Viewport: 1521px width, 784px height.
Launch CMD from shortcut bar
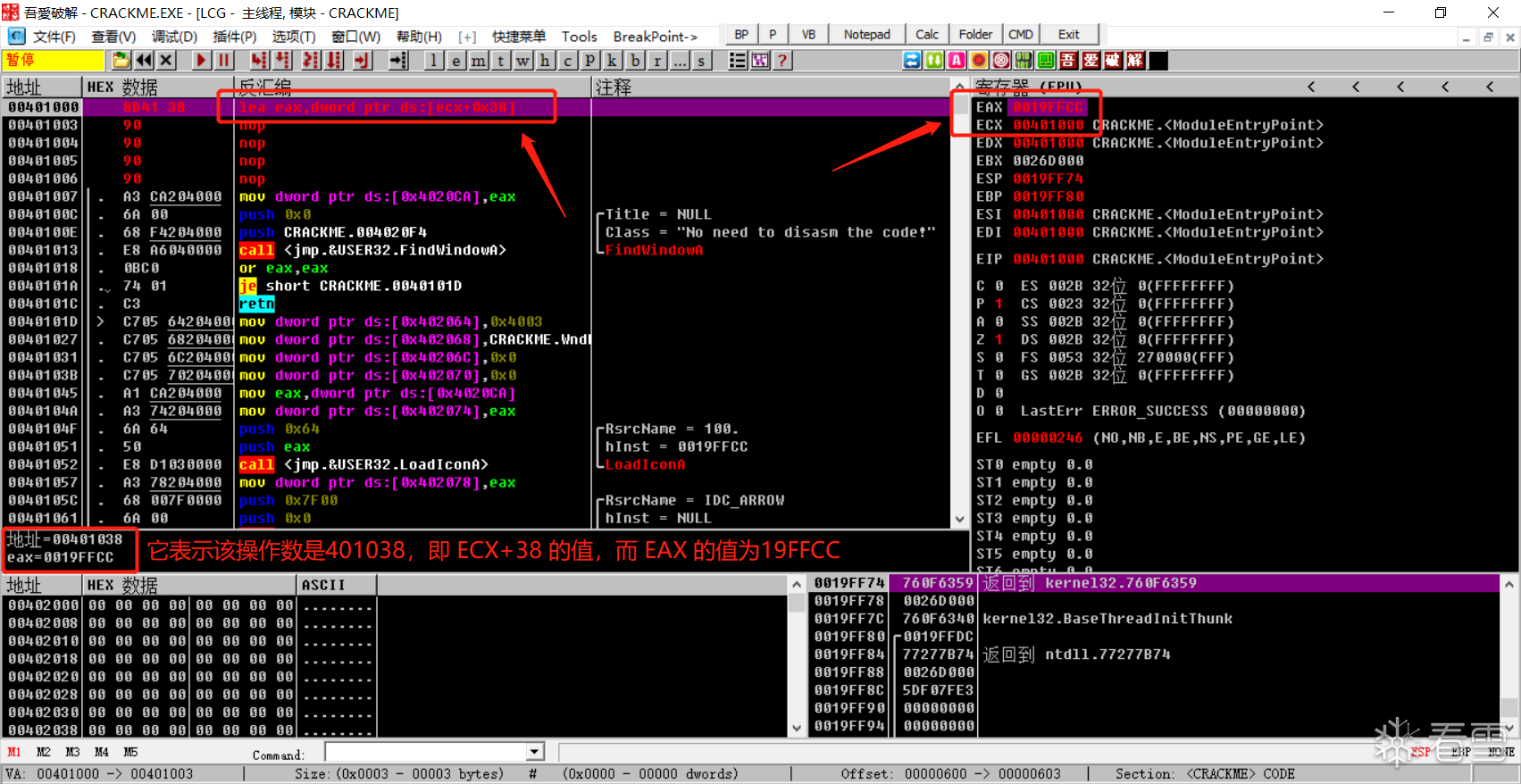point(1021,35)
